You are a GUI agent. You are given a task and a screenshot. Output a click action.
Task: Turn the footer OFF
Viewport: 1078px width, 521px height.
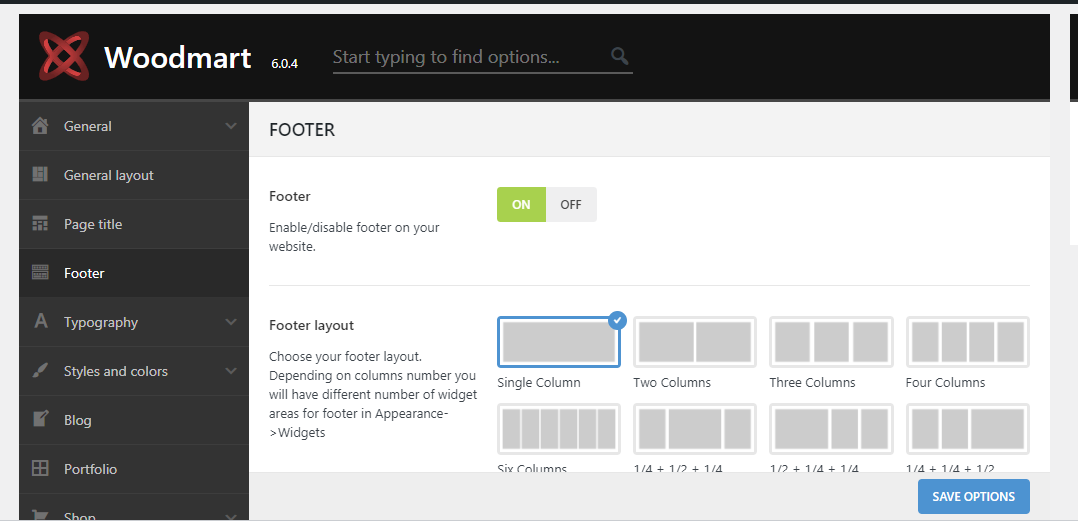pos(571,205)
